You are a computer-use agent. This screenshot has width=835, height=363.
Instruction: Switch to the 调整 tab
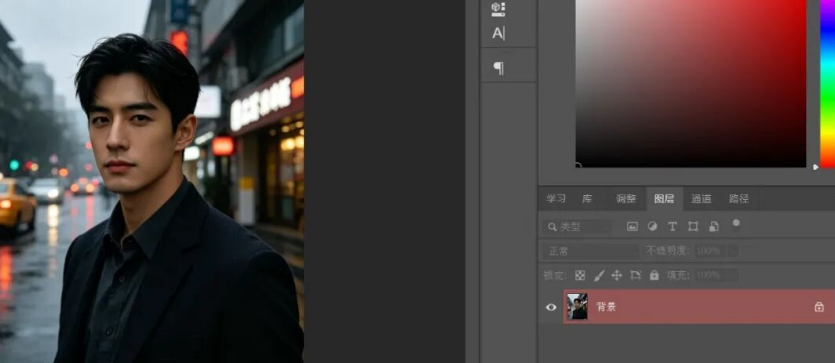pos(626,199)
